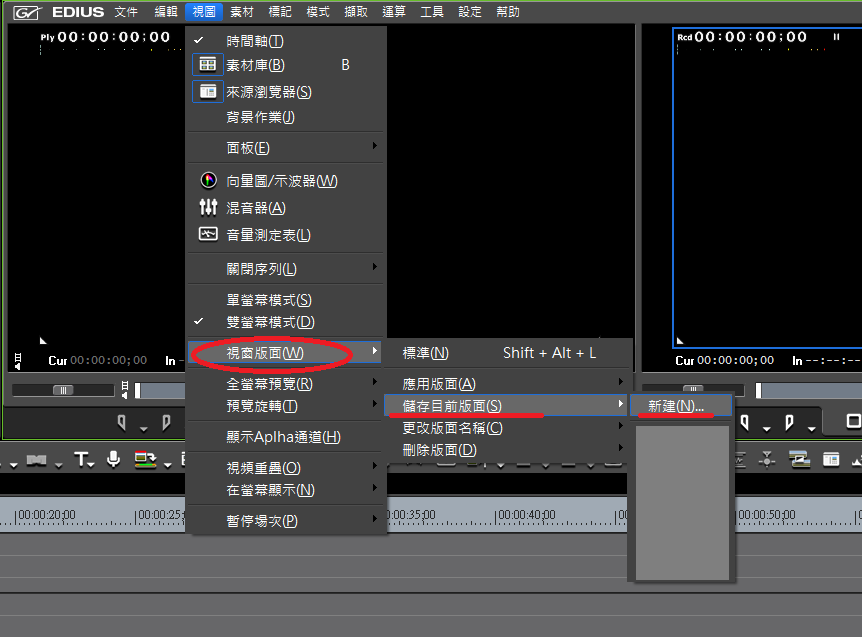Click the player shuttle slider handle
This screenshot has width=862, height=637.
pyautogui.click(x=62, y=390)
